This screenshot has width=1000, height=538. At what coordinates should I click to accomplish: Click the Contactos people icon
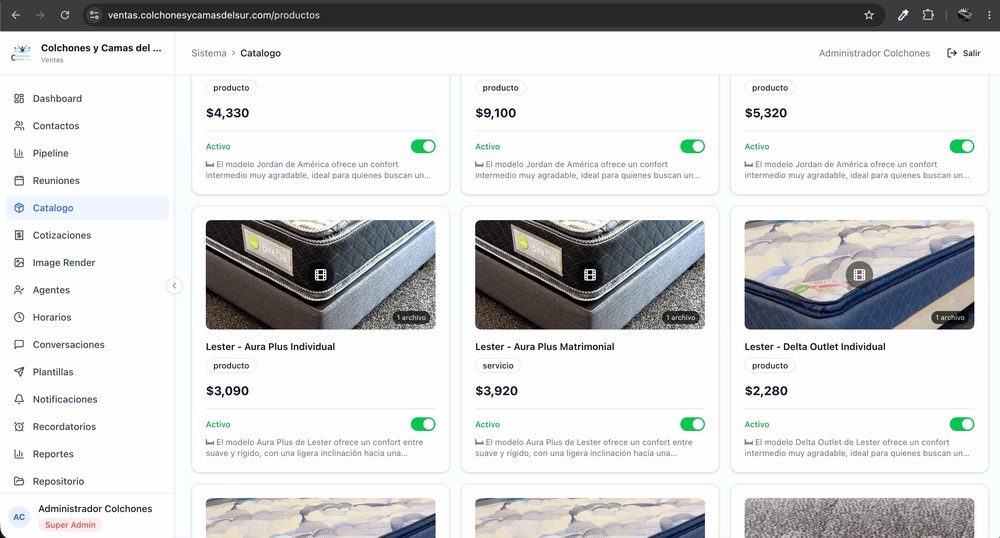(19, 126)
